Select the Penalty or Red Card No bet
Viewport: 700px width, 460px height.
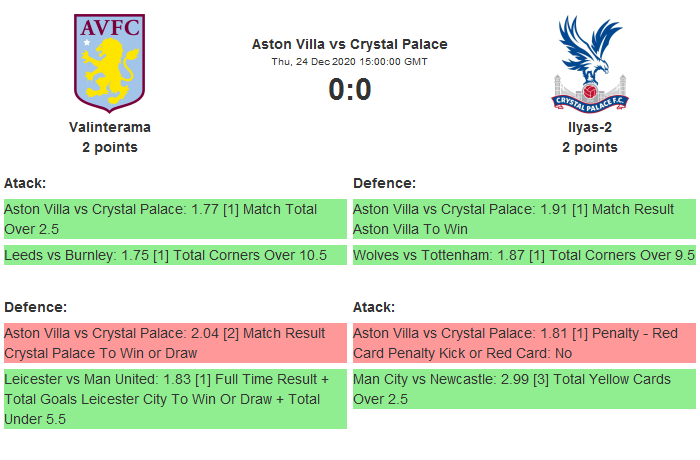[523, 343]
